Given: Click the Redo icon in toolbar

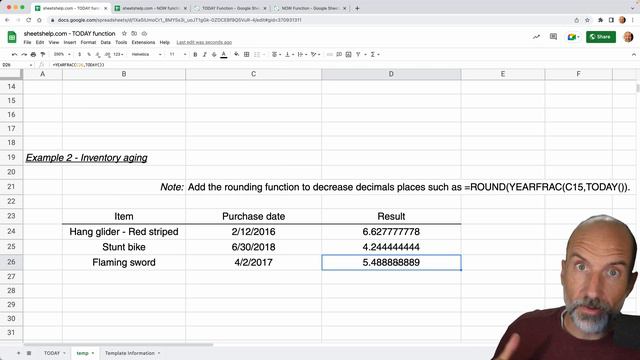Looking at the screenshot, I should [x=24, y=54].
